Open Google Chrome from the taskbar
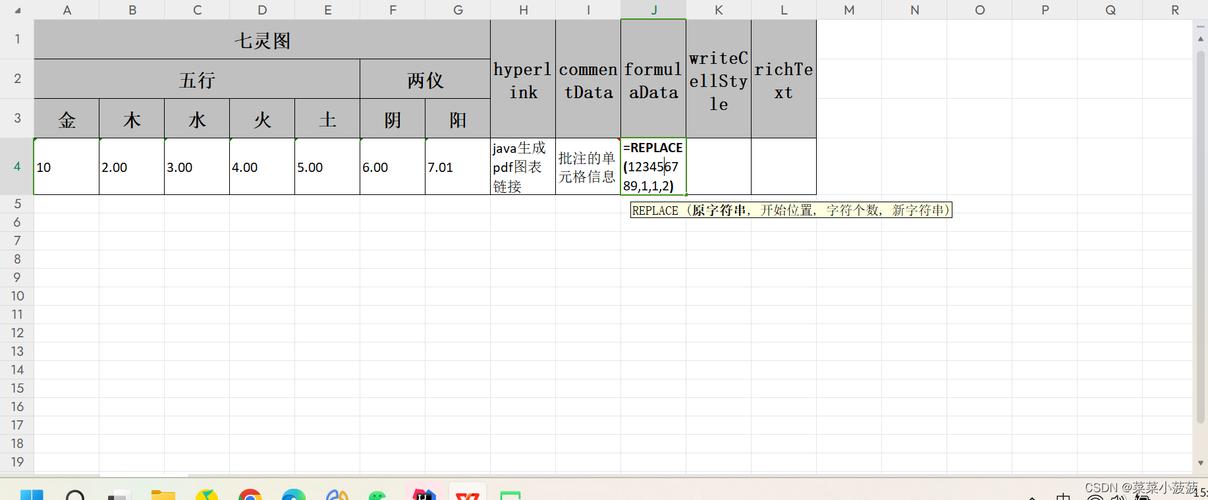The image size is (1208, 500). [x=250, y=495]
